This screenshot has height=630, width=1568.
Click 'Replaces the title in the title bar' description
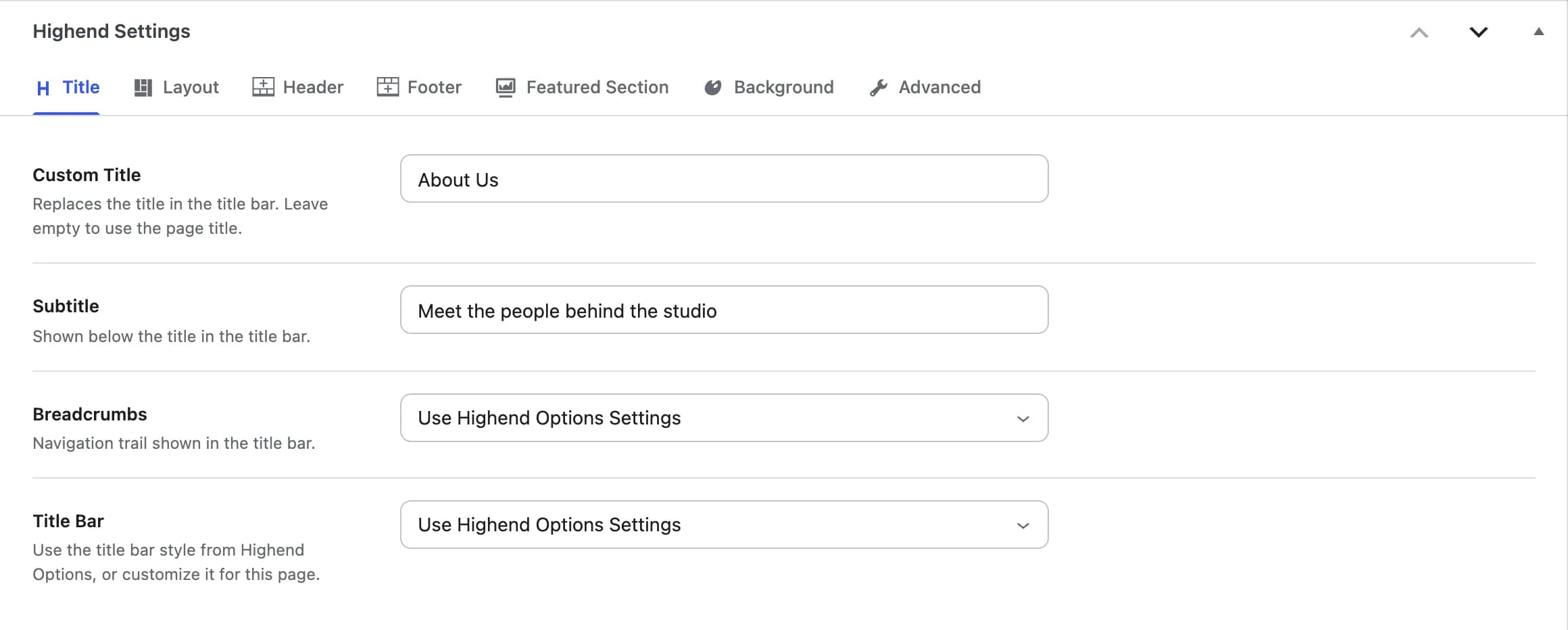coord(180,216)
